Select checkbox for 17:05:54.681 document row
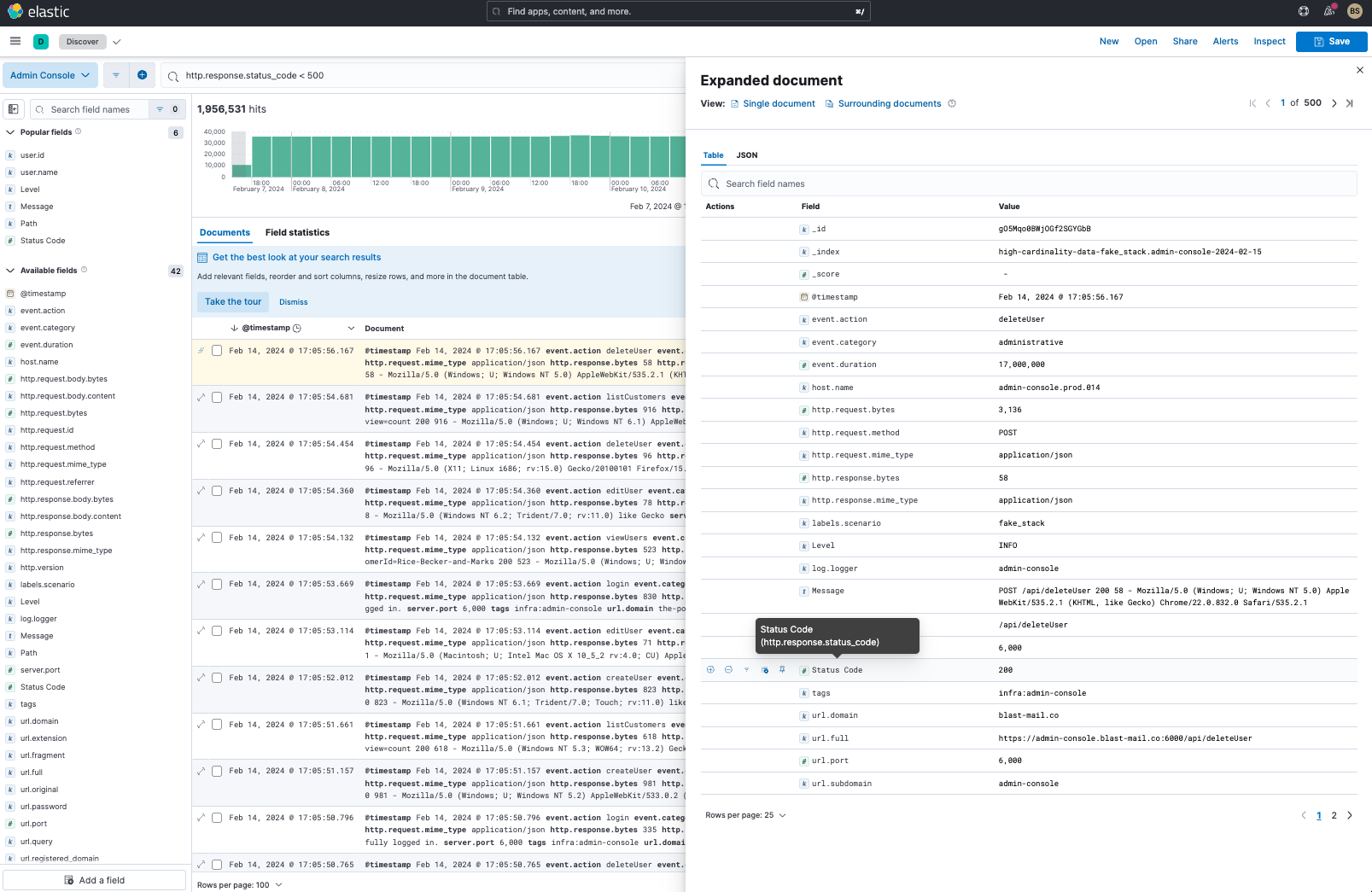Image resolution: width=1372 pixels, height=892 pixels. point(217,397)
